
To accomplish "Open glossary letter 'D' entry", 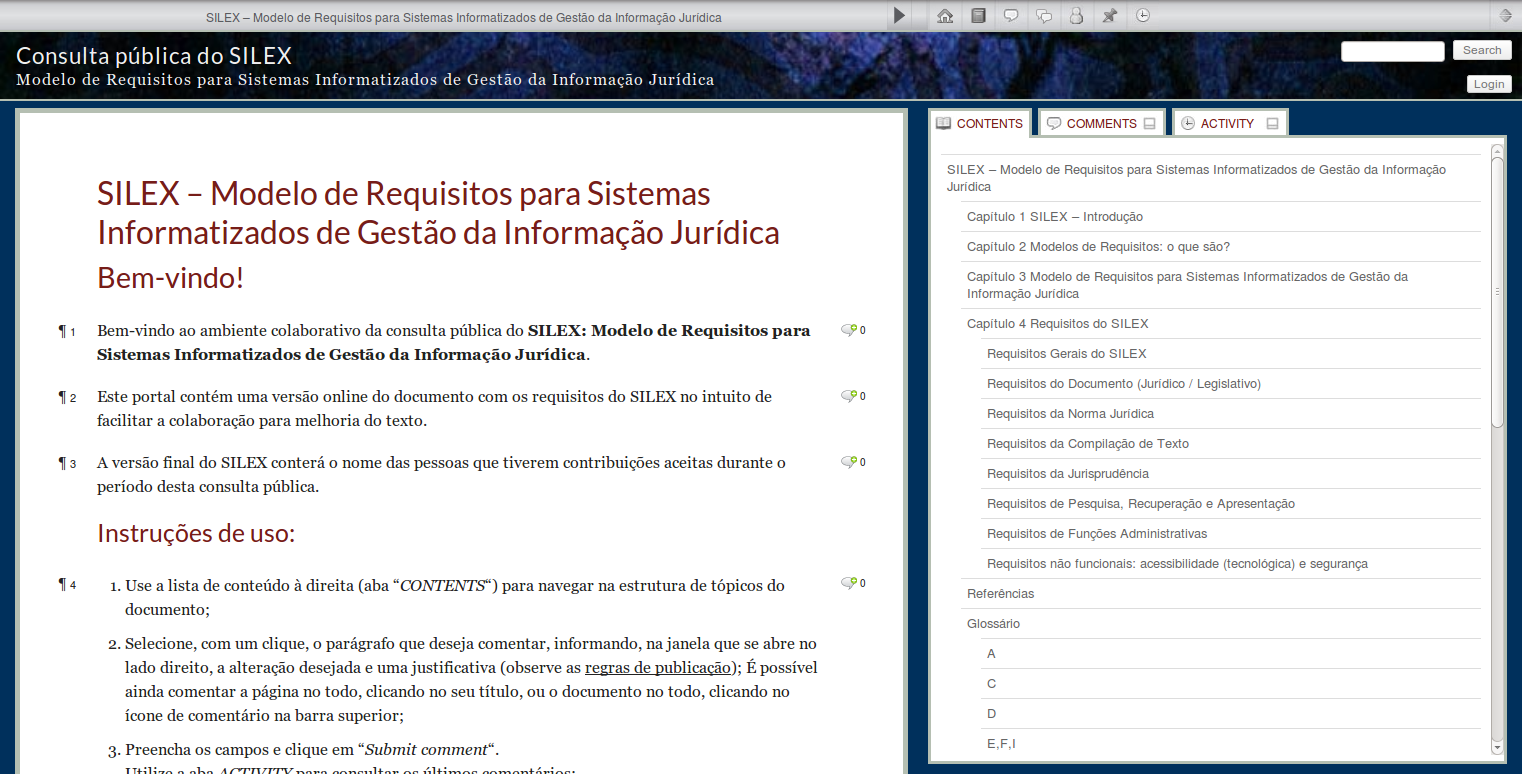I will pos(1231,714).
